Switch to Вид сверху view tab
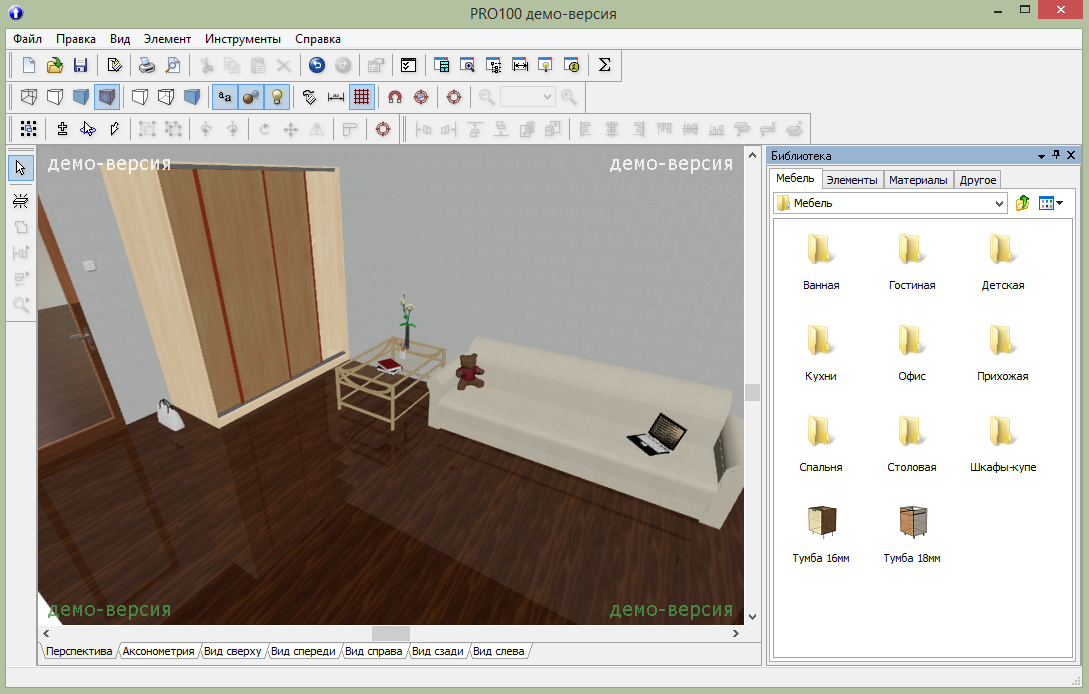 tap(232, 651)
